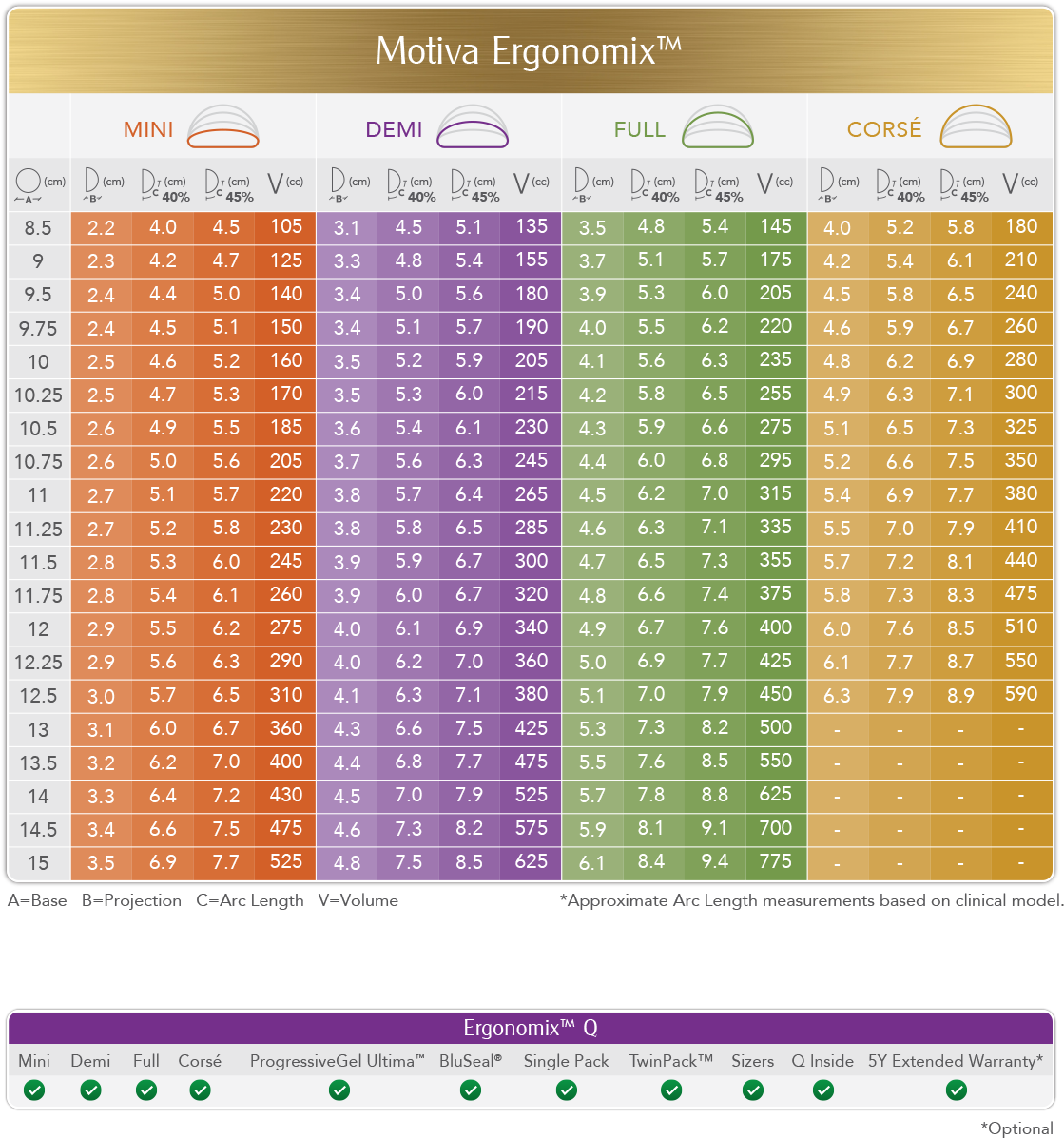
Task: Click the 'Q Inside' feature label
Action: point(823,1061)
